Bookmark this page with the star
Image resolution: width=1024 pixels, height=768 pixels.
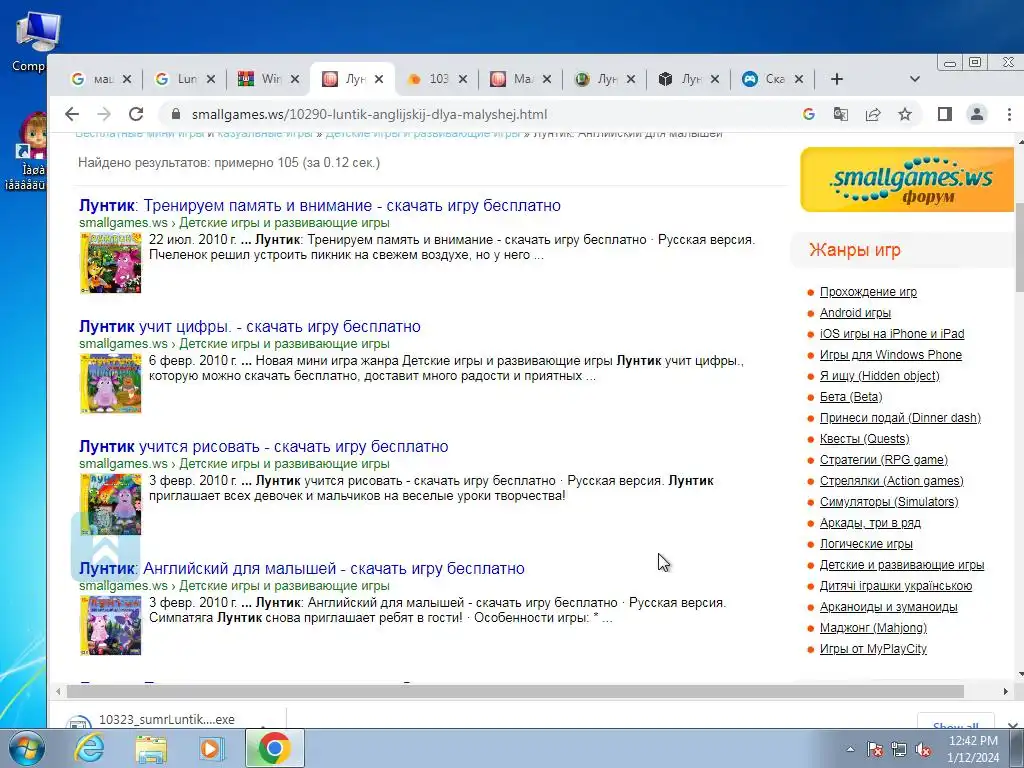coord(904,114)
